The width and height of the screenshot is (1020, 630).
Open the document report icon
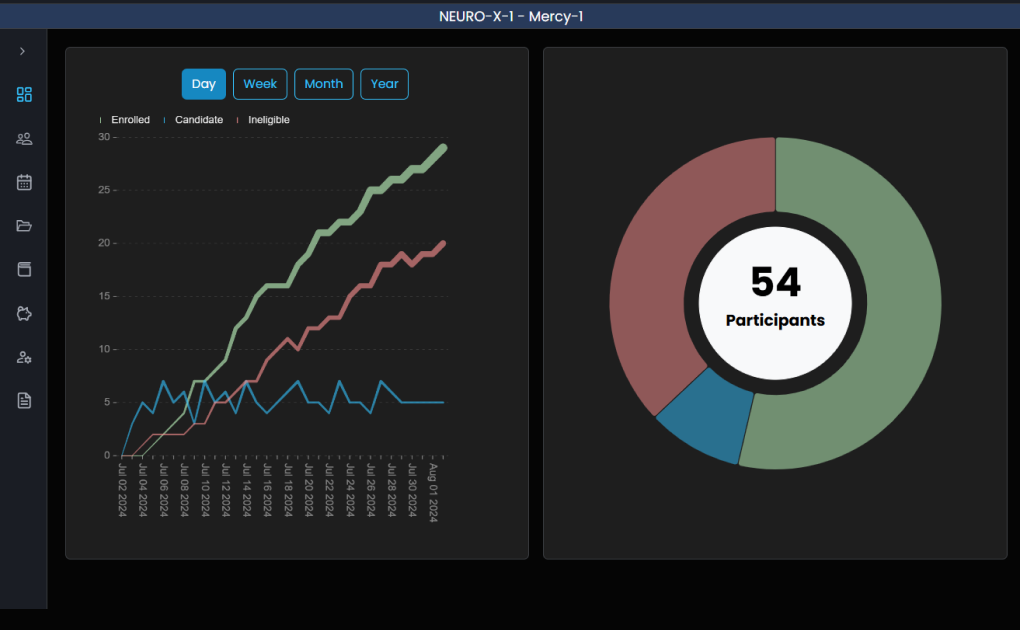(x=24, y=401)
